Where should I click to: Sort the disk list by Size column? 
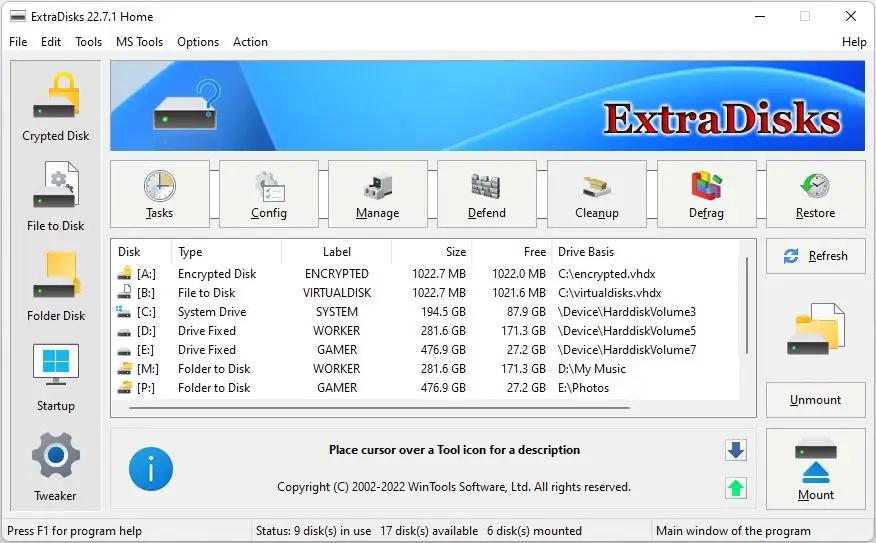pyautogui.click(x=431, y=252)
